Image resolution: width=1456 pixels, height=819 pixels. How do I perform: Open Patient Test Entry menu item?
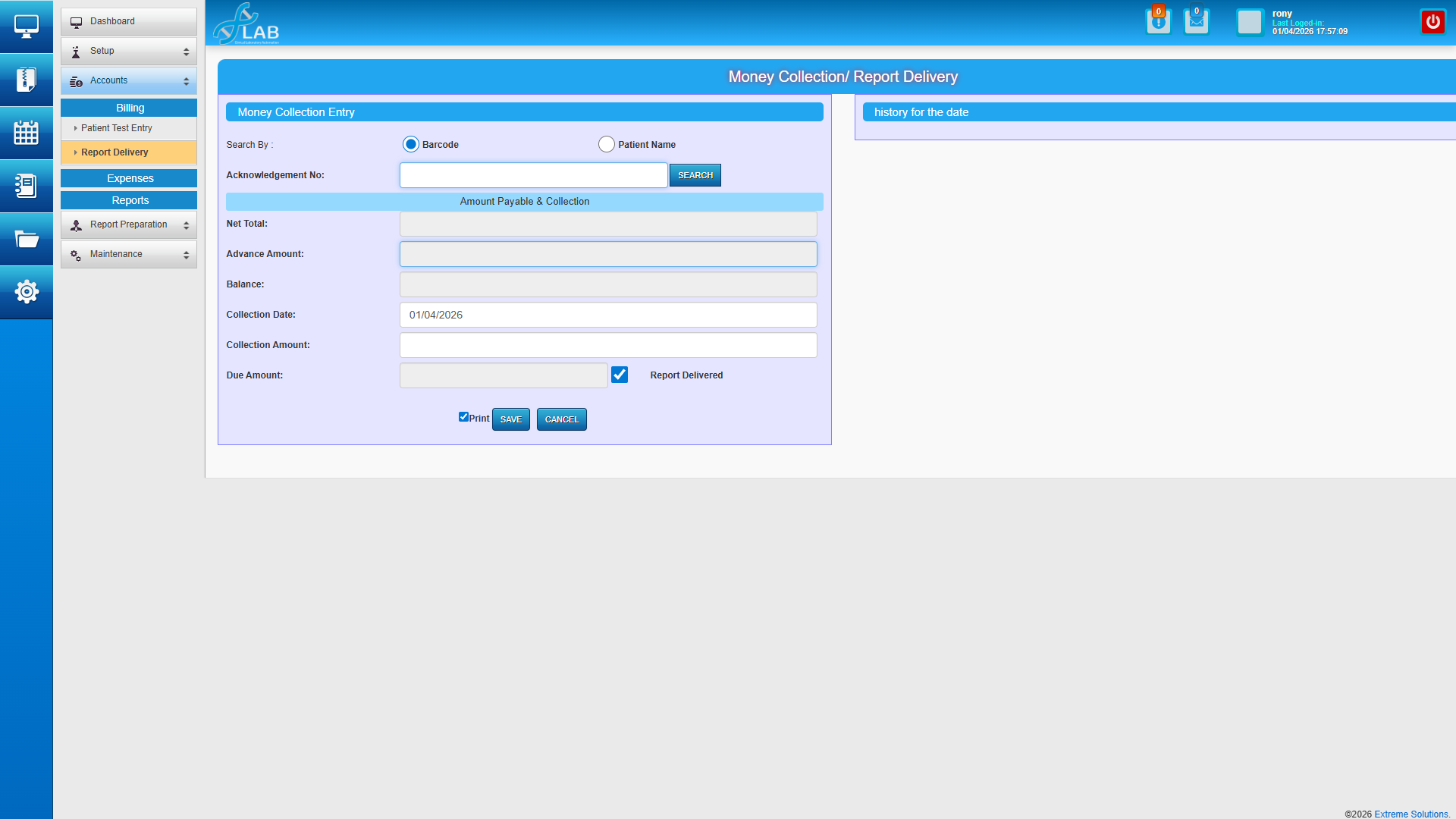(x=117, y=128)
